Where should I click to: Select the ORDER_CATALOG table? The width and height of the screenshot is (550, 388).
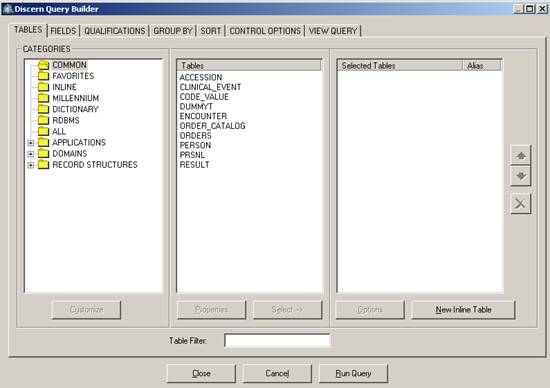click(x=213, y=126)
